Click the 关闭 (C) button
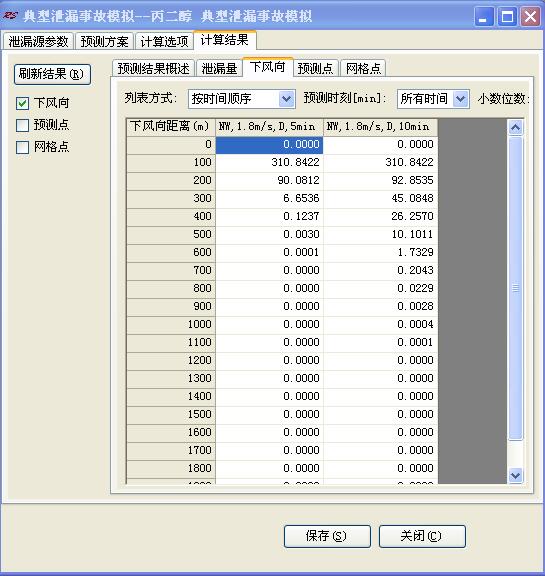This screenshot has width=545, height=576. pyautogui.click(x=422, y=536)
